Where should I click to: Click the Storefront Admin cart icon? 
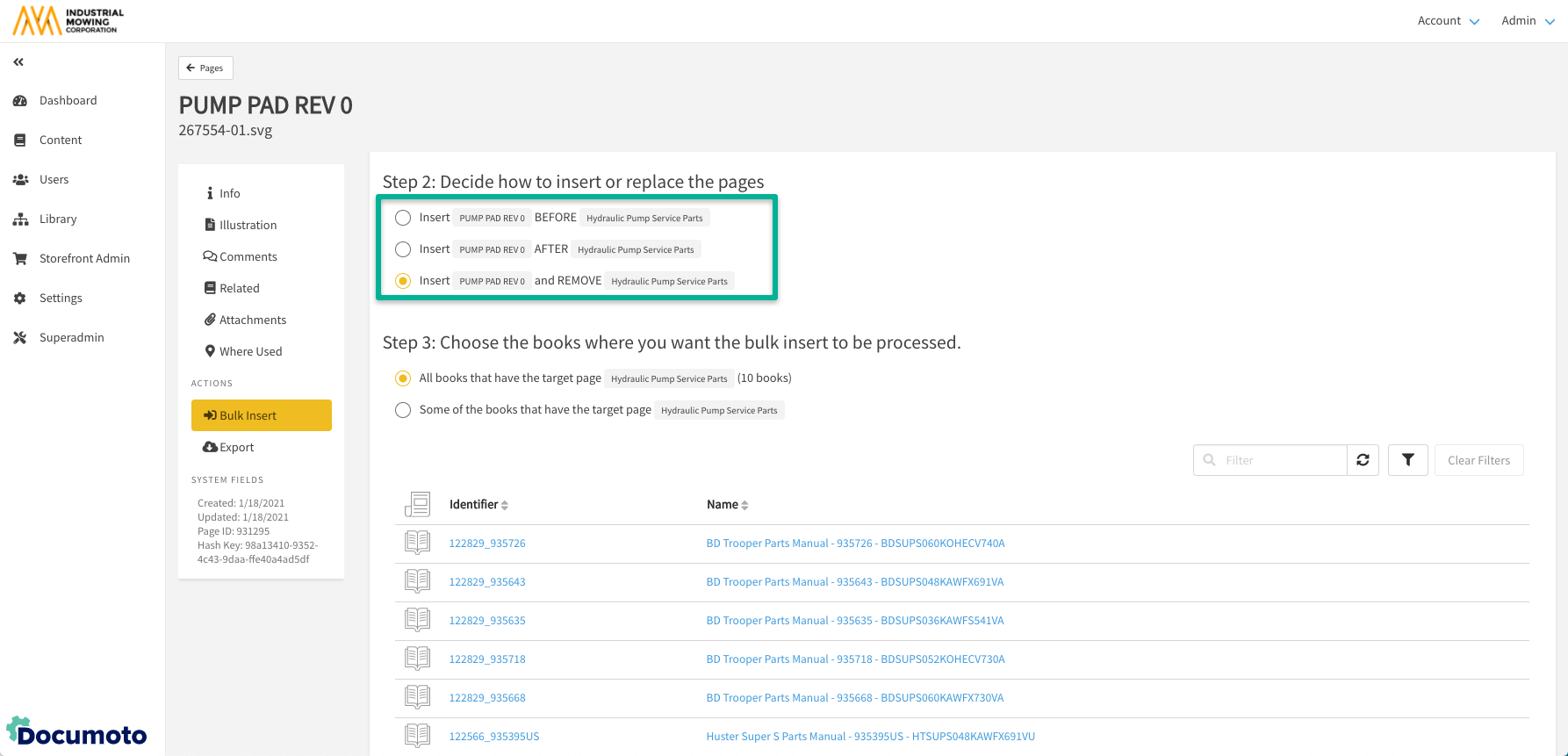(20, 259)
